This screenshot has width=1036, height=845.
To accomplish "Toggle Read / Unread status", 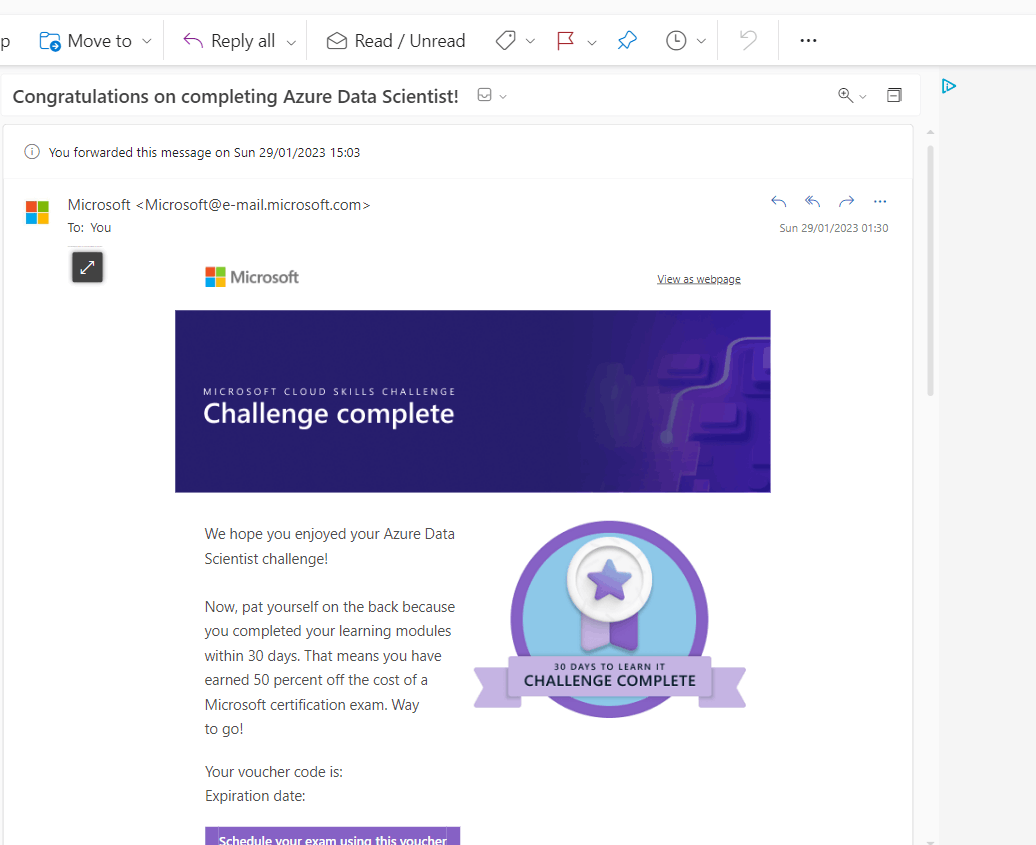I will point(396,41).
